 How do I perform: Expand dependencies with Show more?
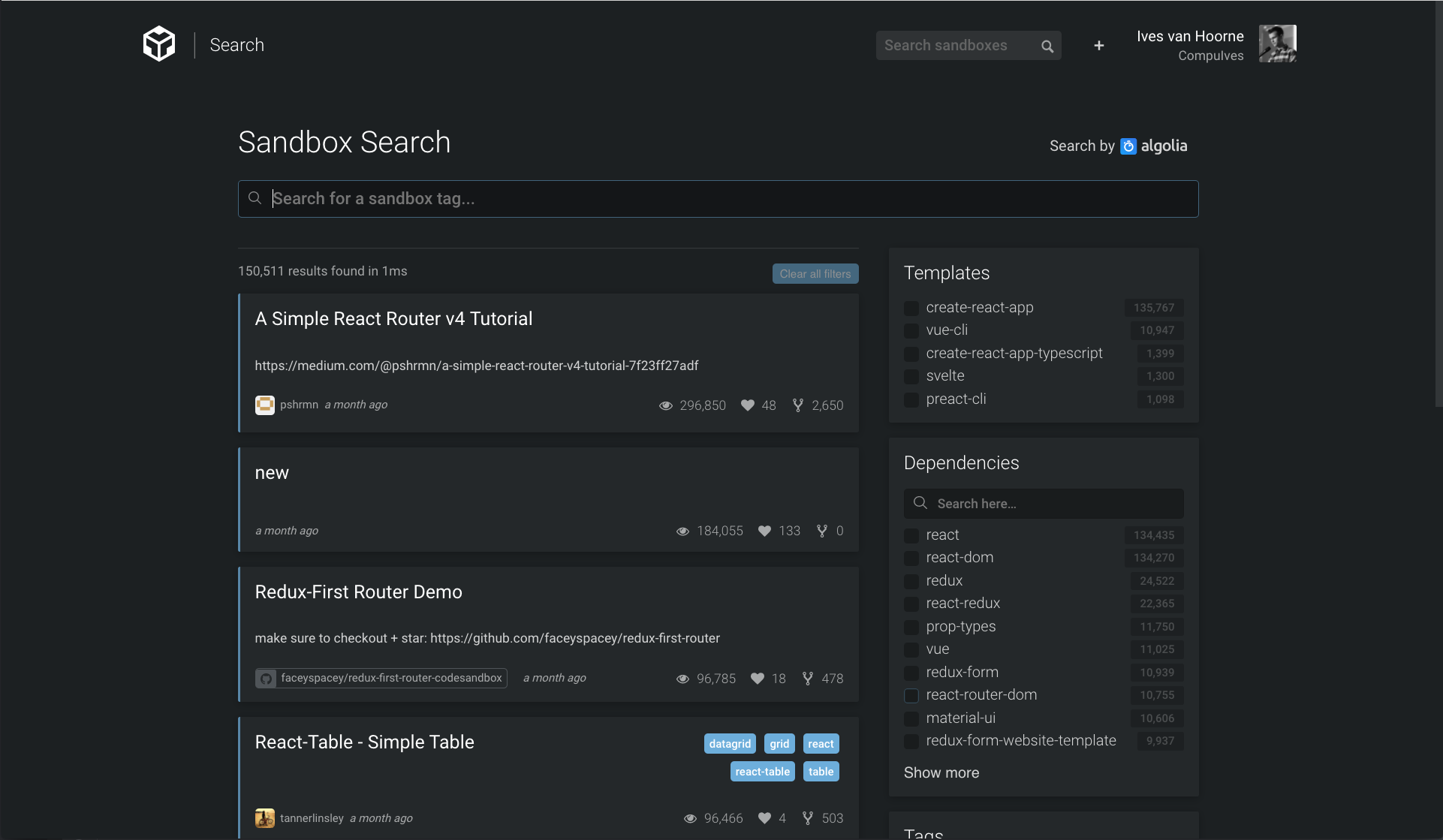point(941,772)
